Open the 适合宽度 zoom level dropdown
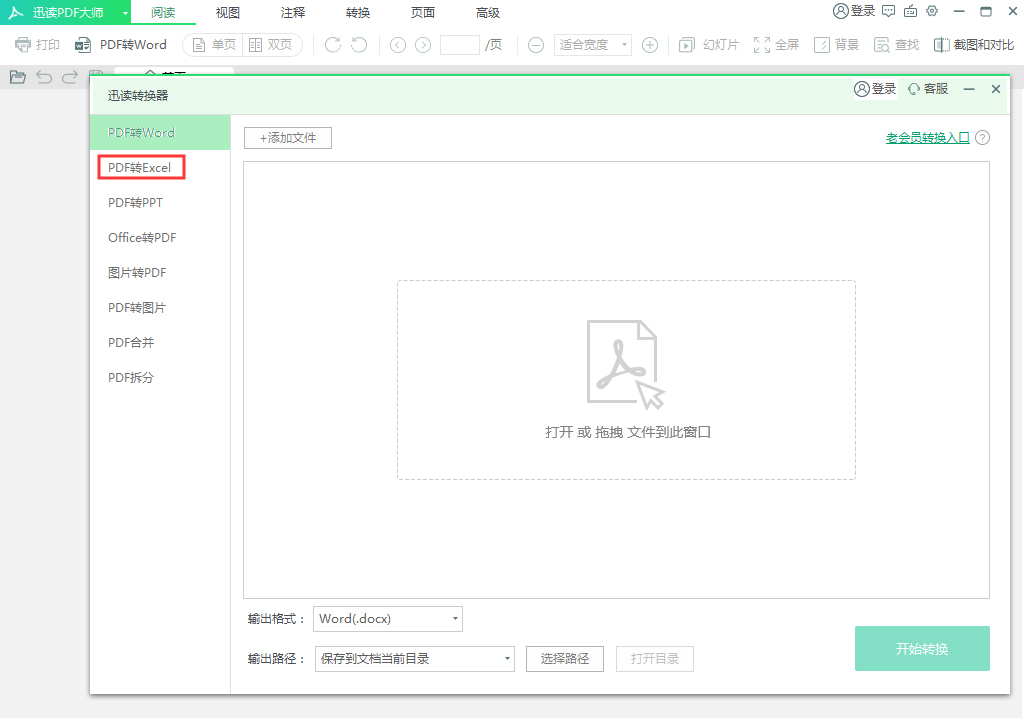1024x720 pixels. (592, 44)
